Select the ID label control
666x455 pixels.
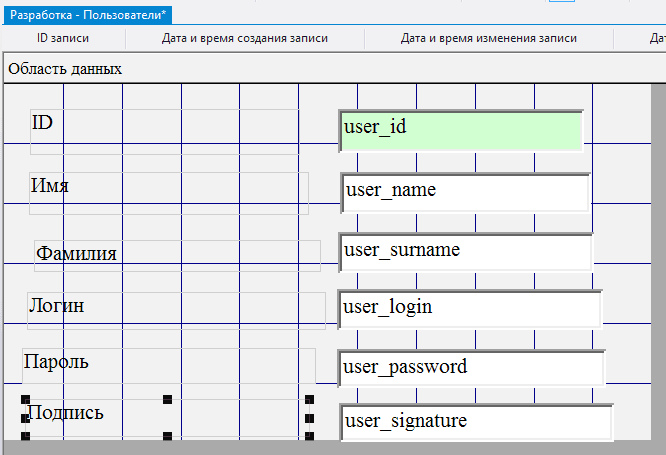(43, 123)
